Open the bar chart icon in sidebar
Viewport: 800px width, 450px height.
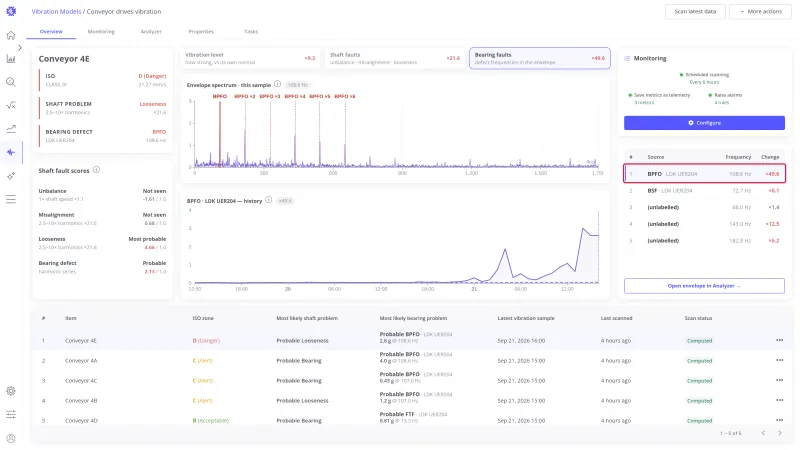pos(11,59)
